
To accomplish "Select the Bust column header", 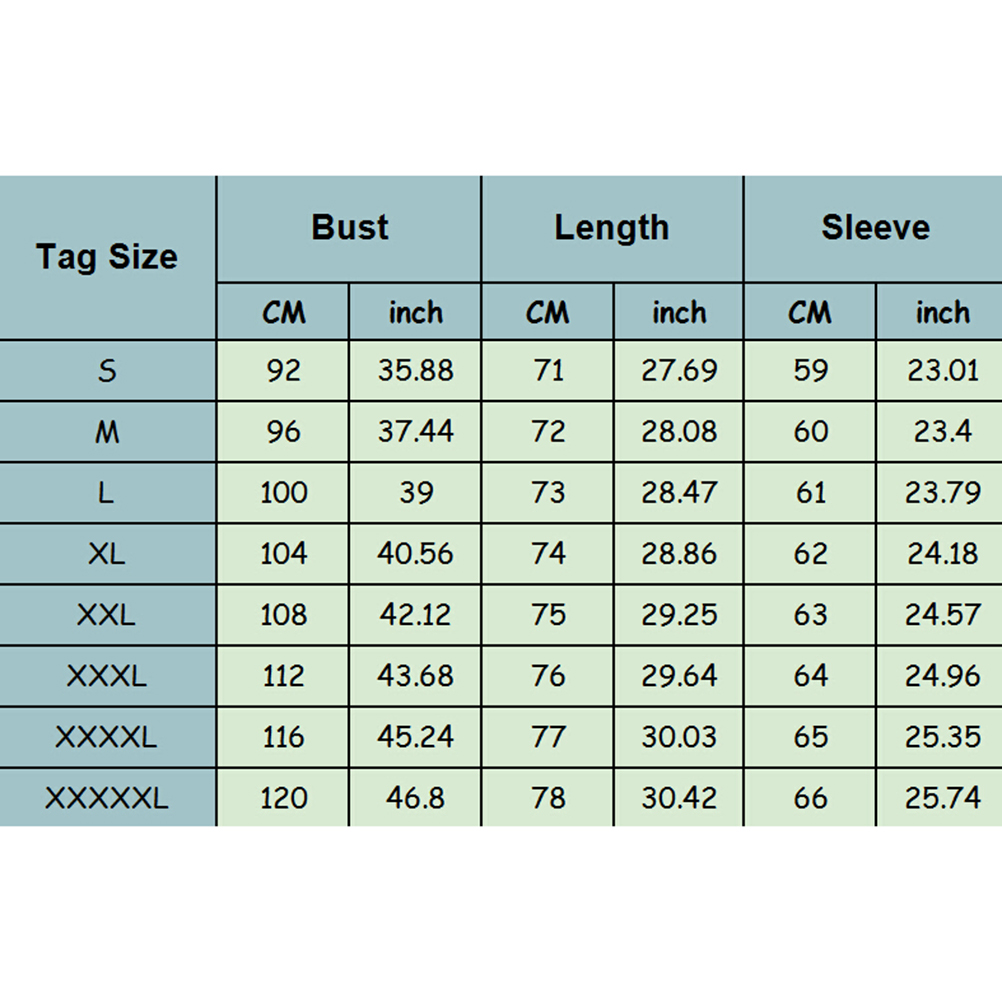I will [x=349, y=228].
